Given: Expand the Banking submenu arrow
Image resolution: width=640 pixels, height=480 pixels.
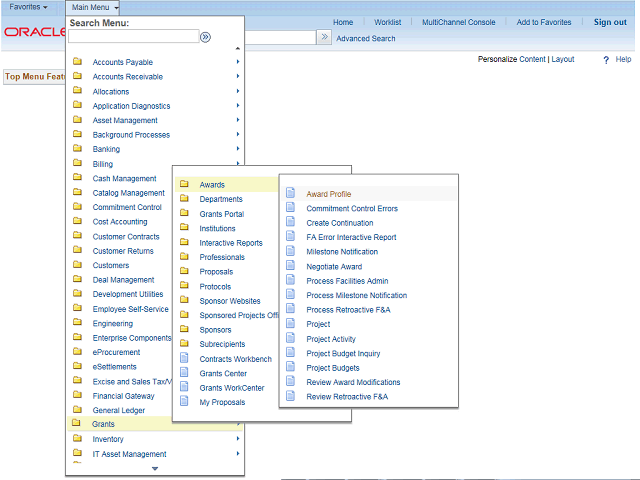Looking at the screenshot, I should (237, 149).
